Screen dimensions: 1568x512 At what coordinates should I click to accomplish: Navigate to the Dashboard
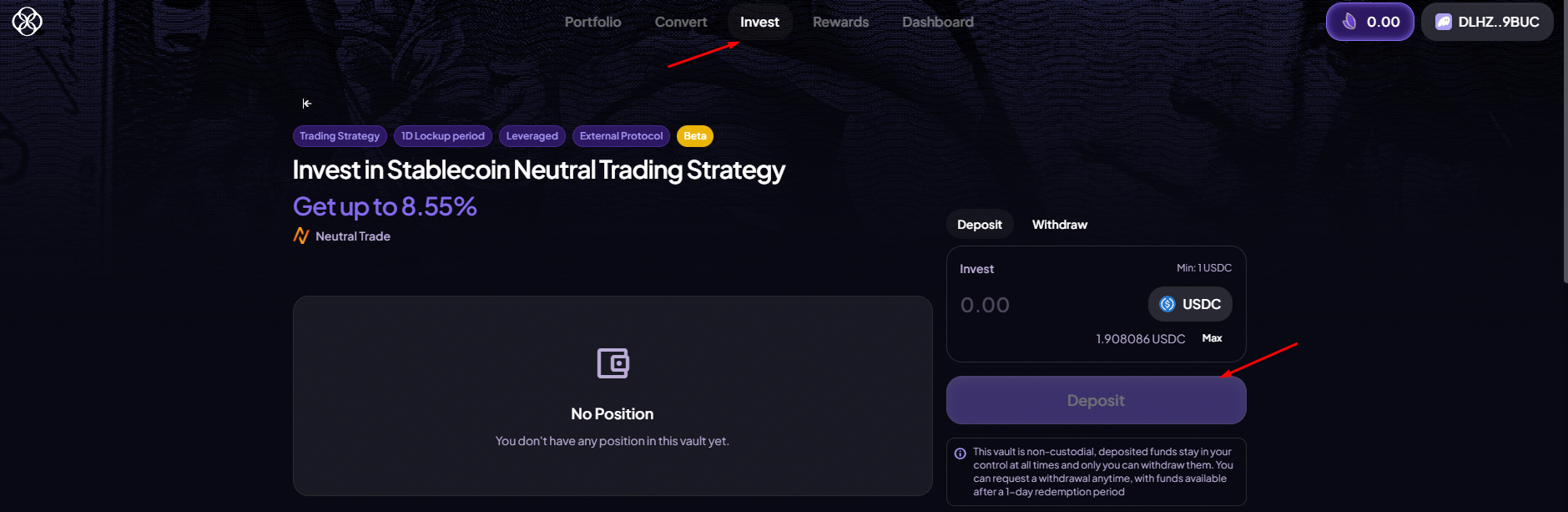point(938,22)
